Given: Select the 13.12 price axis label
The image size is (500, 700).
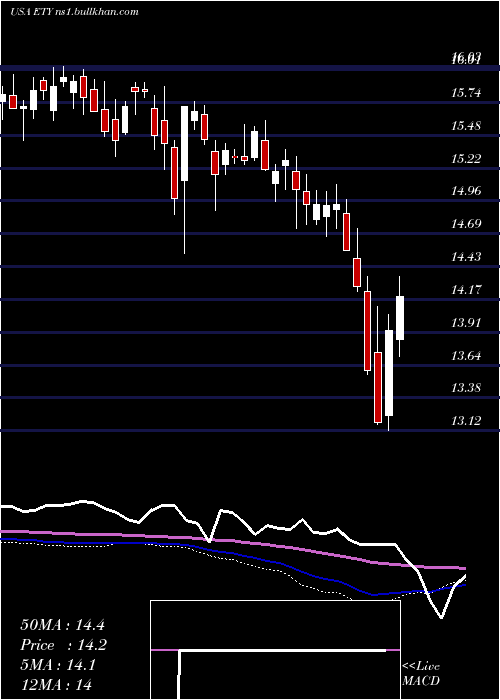Looking at the screenshot, I should pyautogui.click(x=466, y=420).
